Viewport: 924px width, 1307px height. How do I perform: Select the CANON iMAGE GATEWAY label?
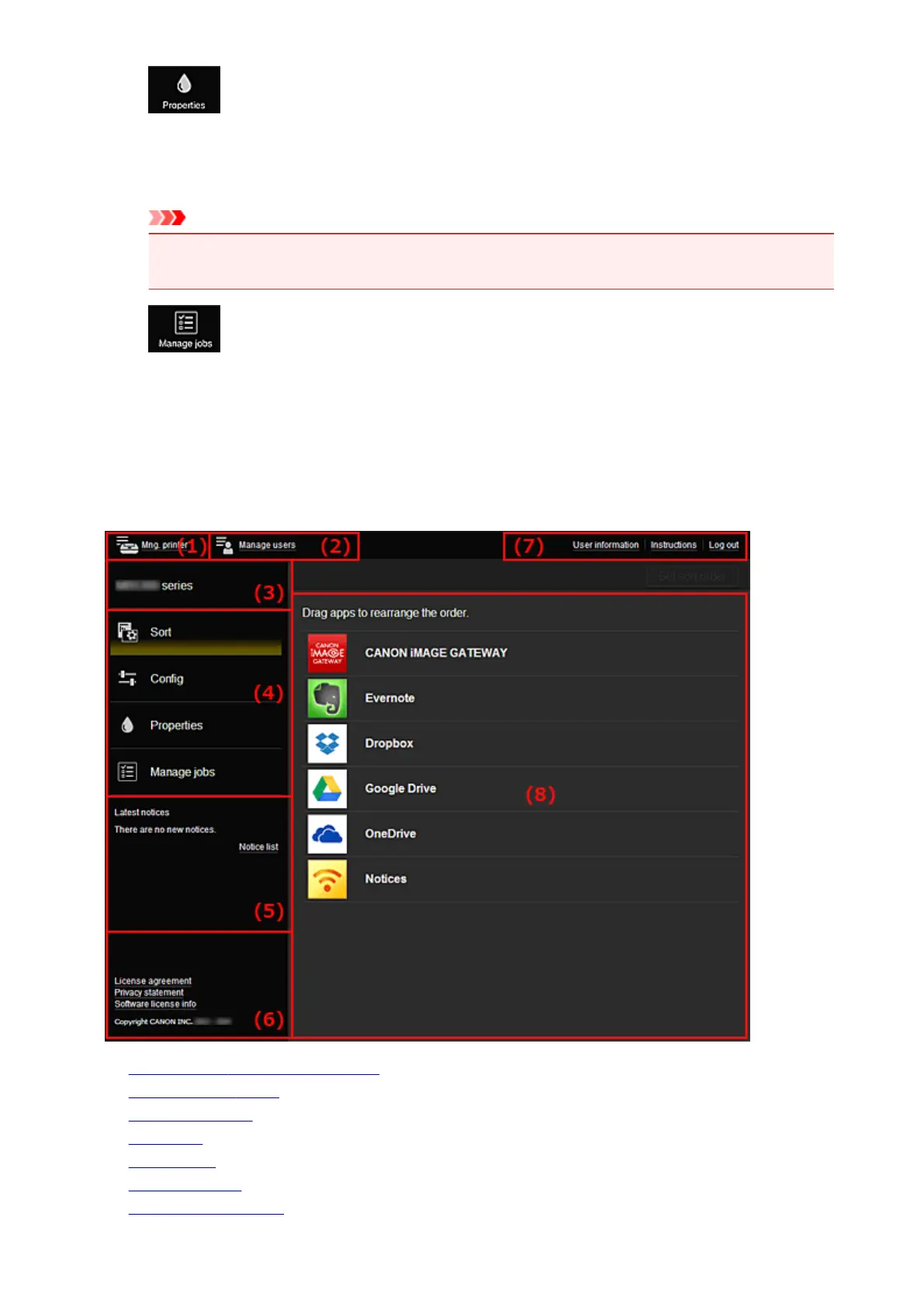pyautogui.click(x=436, y=653)
